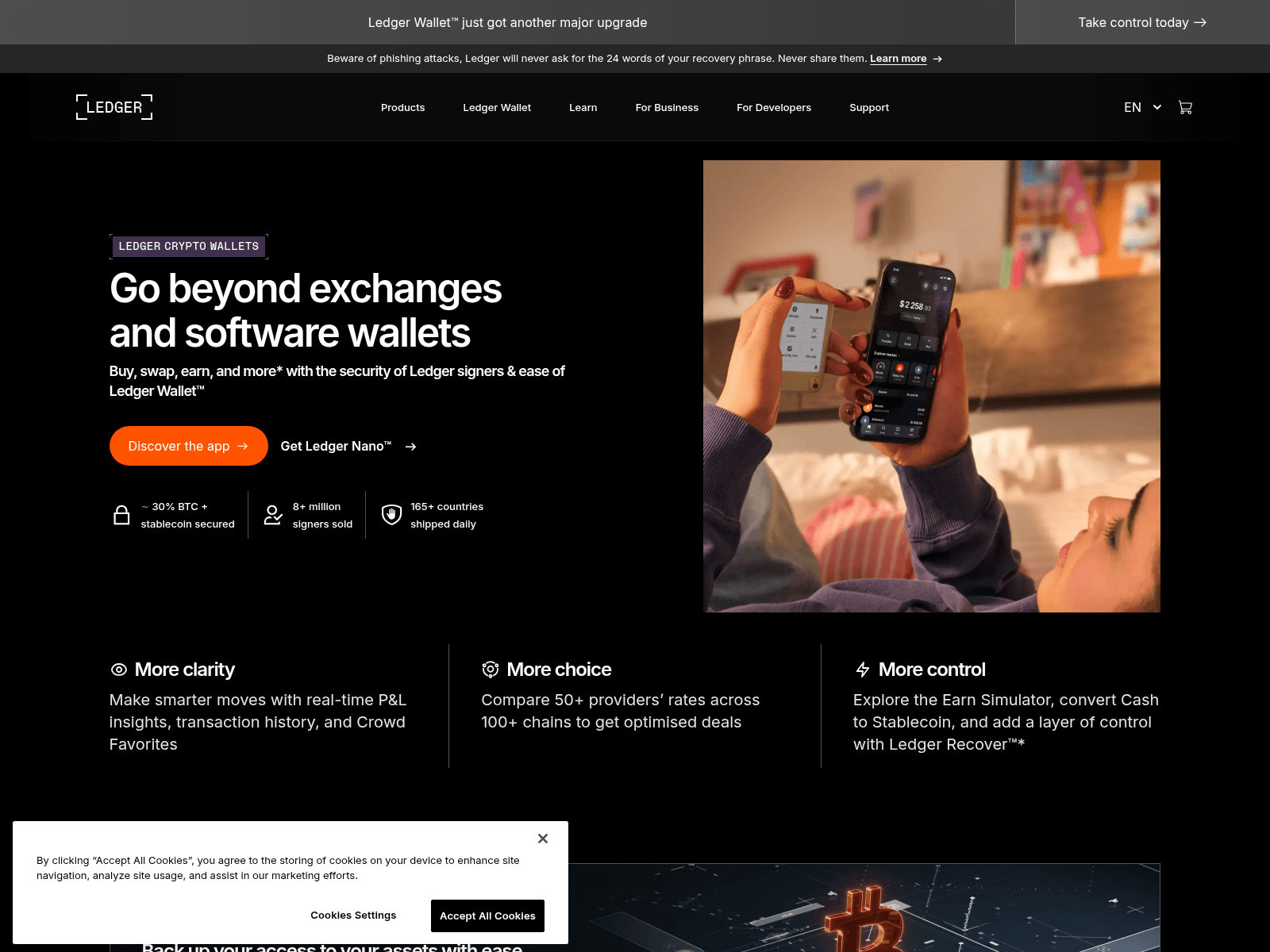Click the lightning icon next to More control
Screen dimensions: 1270x952
[x=863, y=670]
